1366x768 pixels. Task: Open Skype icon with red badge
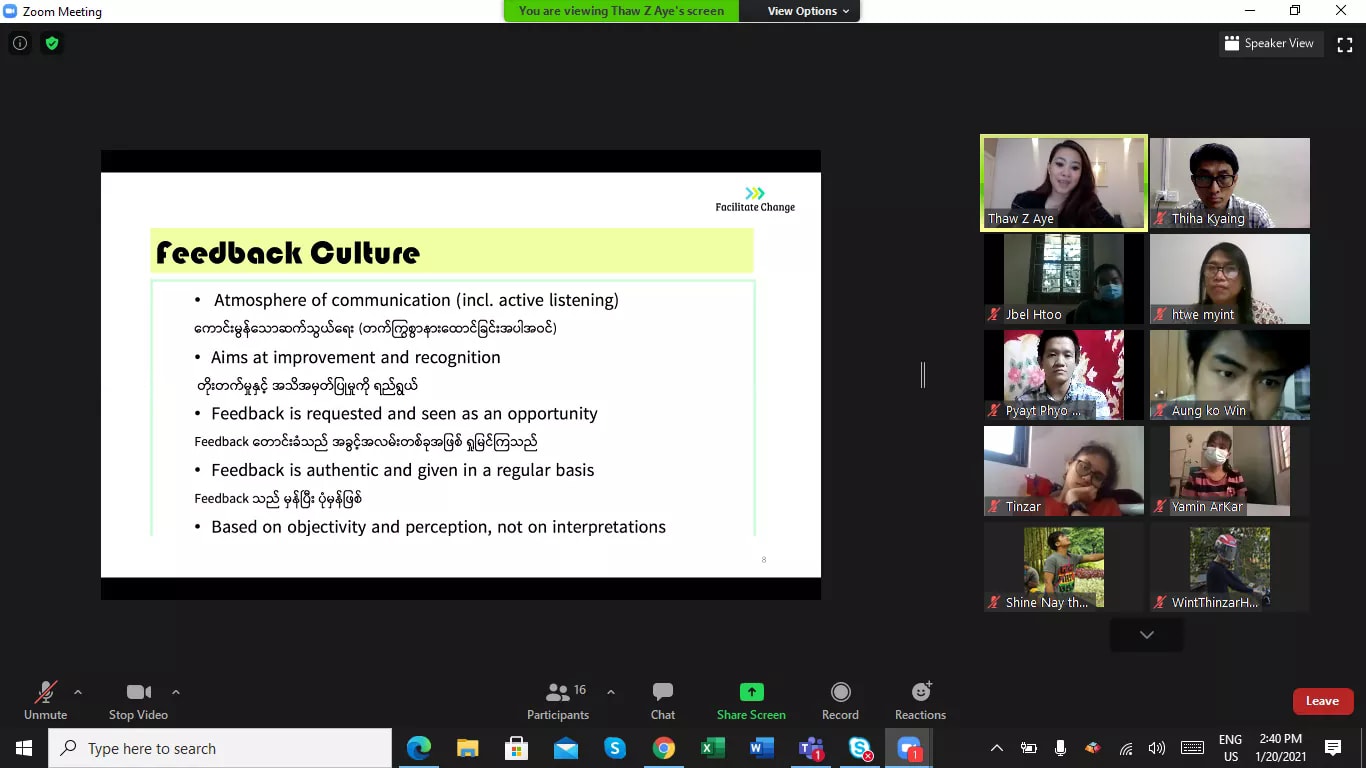coord(860,748)
